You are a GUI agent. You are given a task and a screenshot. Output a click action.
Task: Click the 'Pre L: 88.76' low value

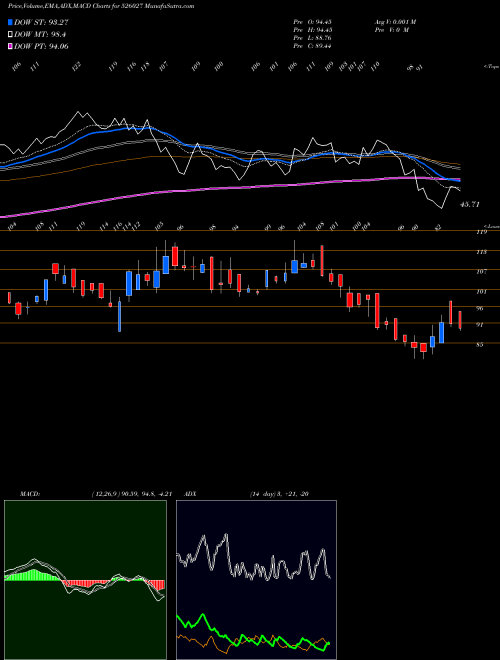pos(312,38)
